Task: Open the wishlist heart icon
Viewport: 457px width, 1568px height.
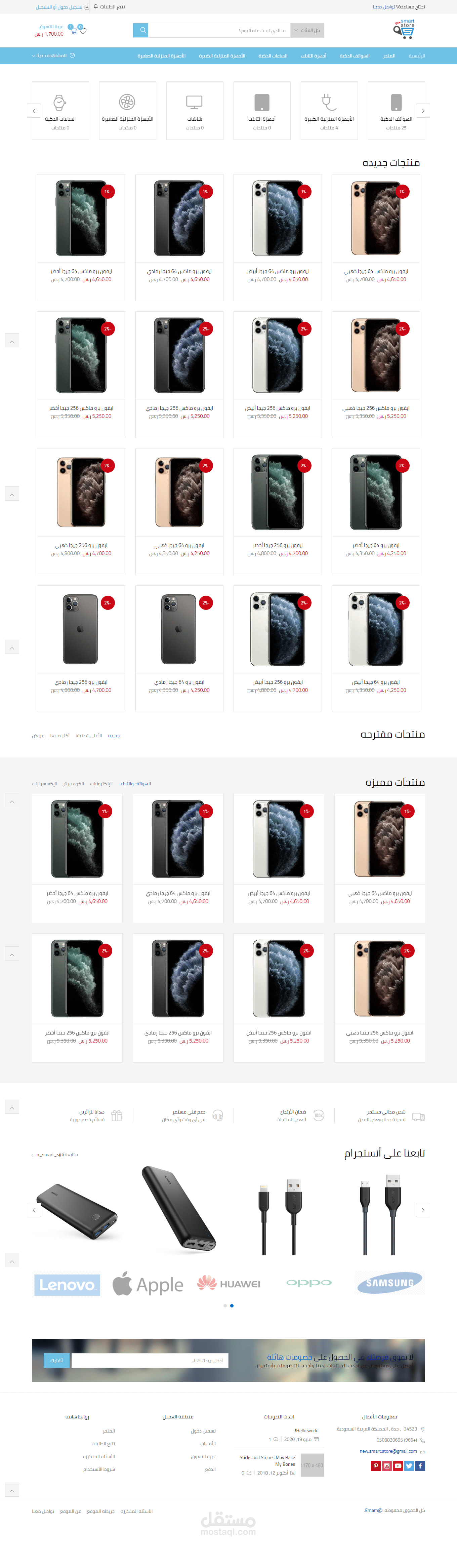Action: point(83,31)
